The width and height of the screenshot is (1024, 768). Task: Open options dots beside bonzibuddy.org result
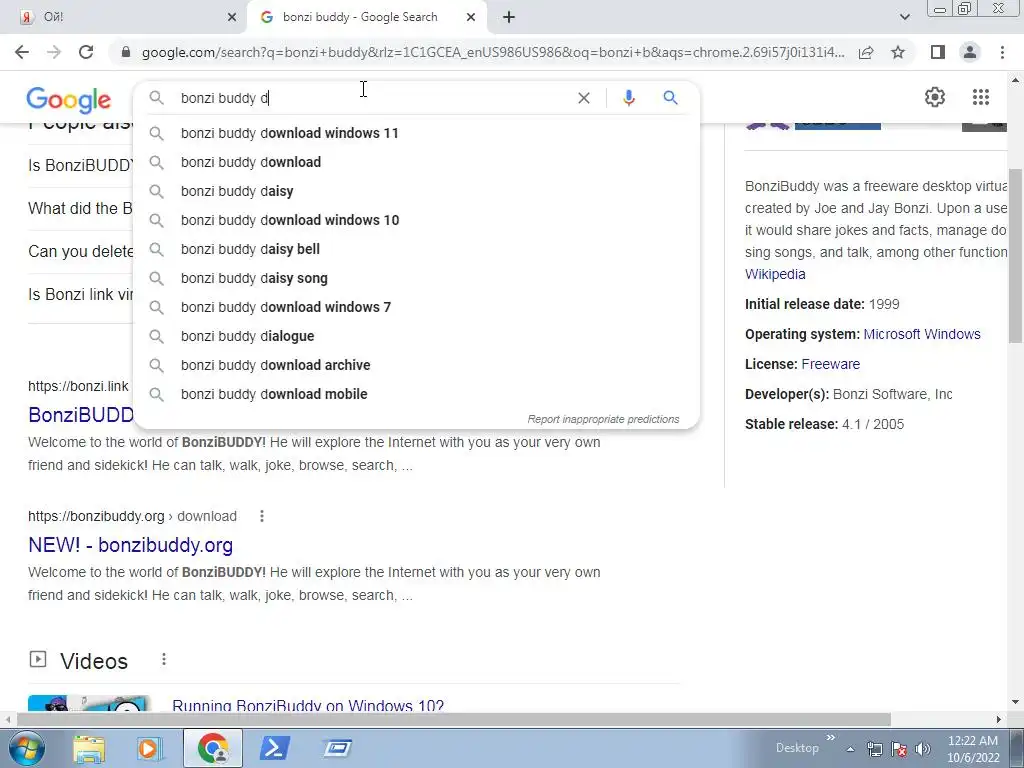click(262, 516)
